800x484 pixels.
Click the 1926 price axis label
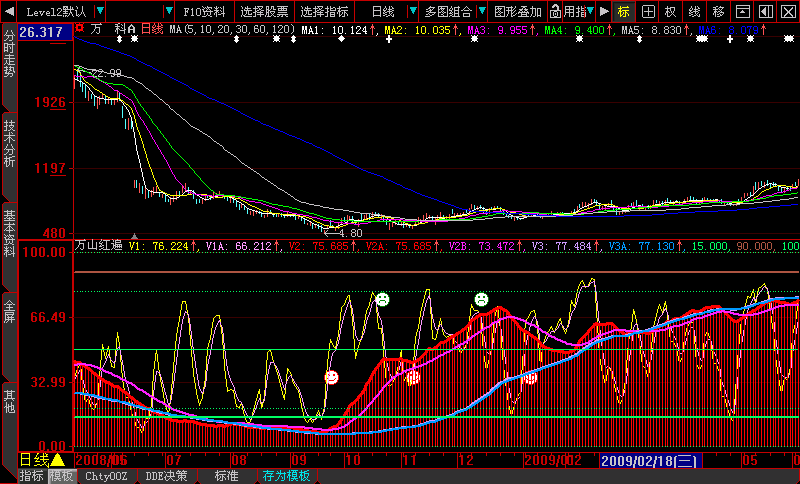click(x=50, y=102)
